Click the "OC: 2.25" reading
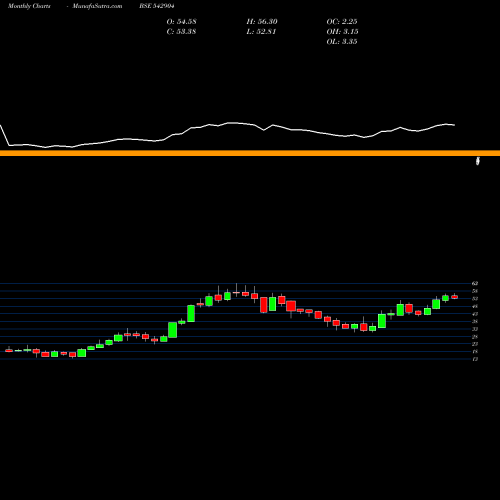This screenshot has height=500, width=500. click(342, 22)
